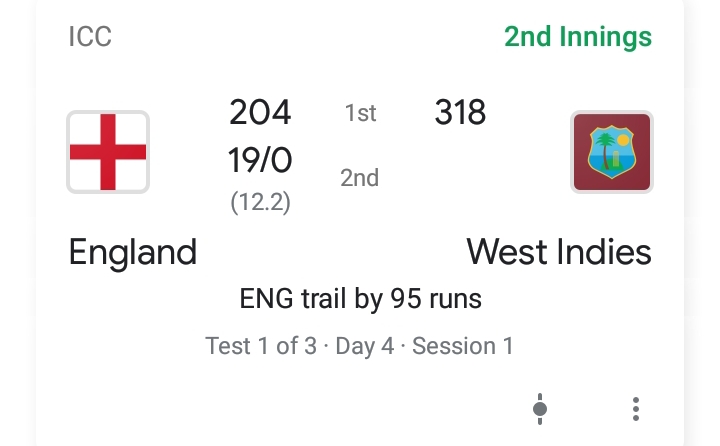Click England's first innings score 204
Screen dimensions: 720x446
[x=260, y=113]
